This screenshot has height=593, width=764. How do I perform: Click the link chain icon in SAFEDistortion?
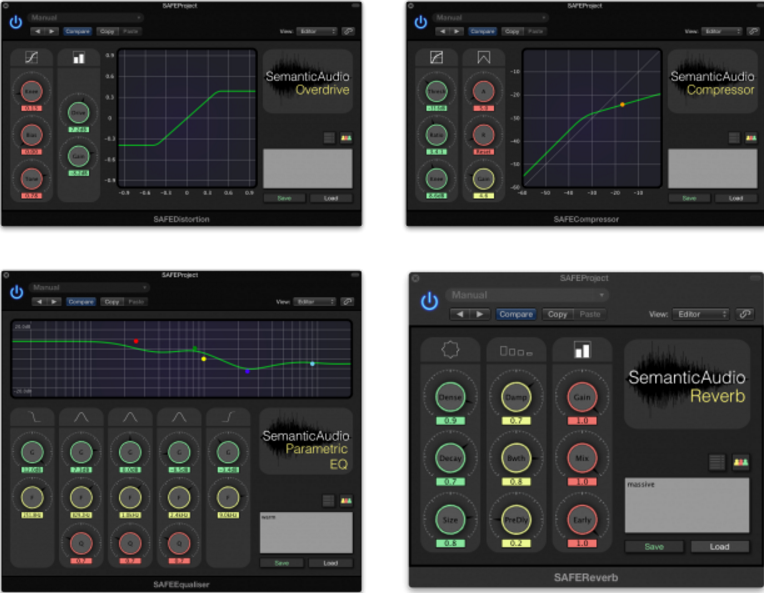point(348,31)
